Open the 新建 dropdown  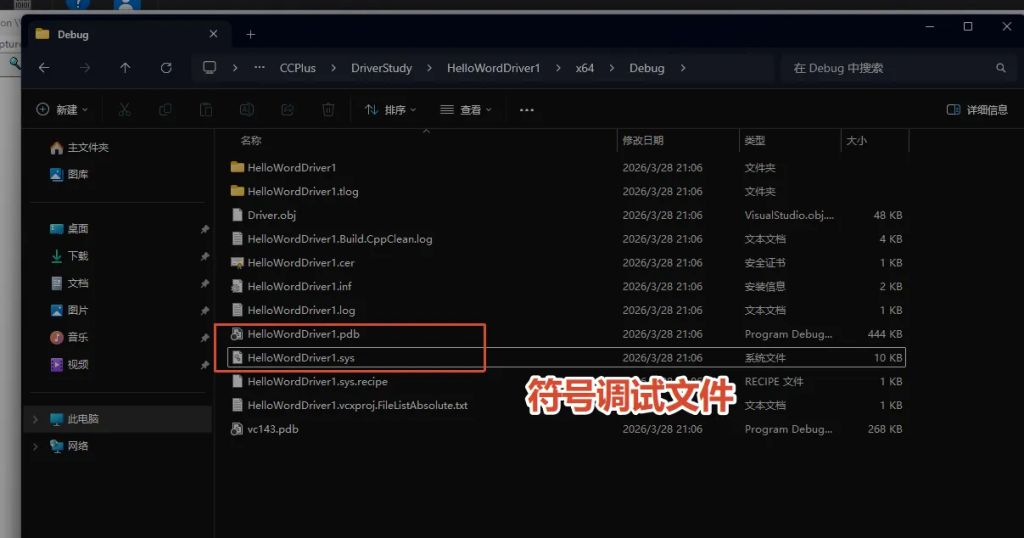click(62, 110)
